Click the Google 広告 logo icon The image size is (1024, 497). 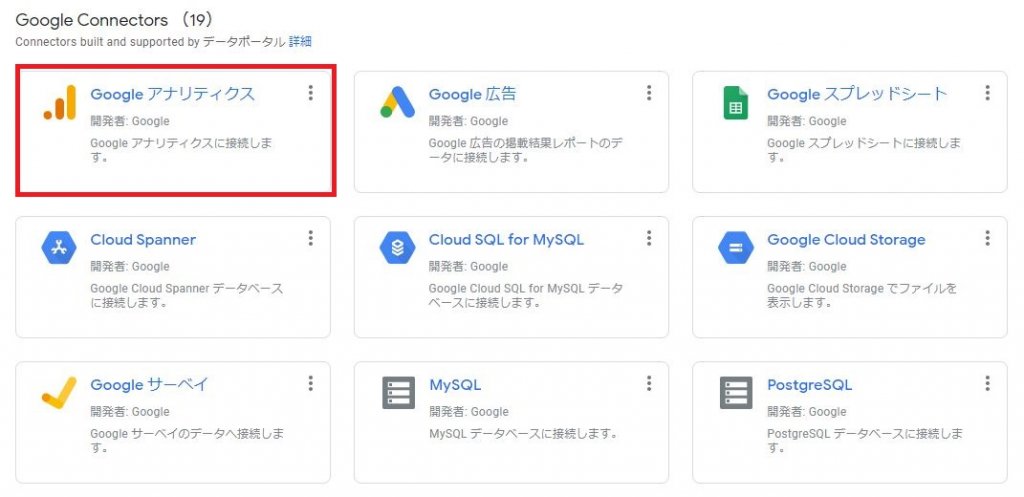tap(398, 103)
